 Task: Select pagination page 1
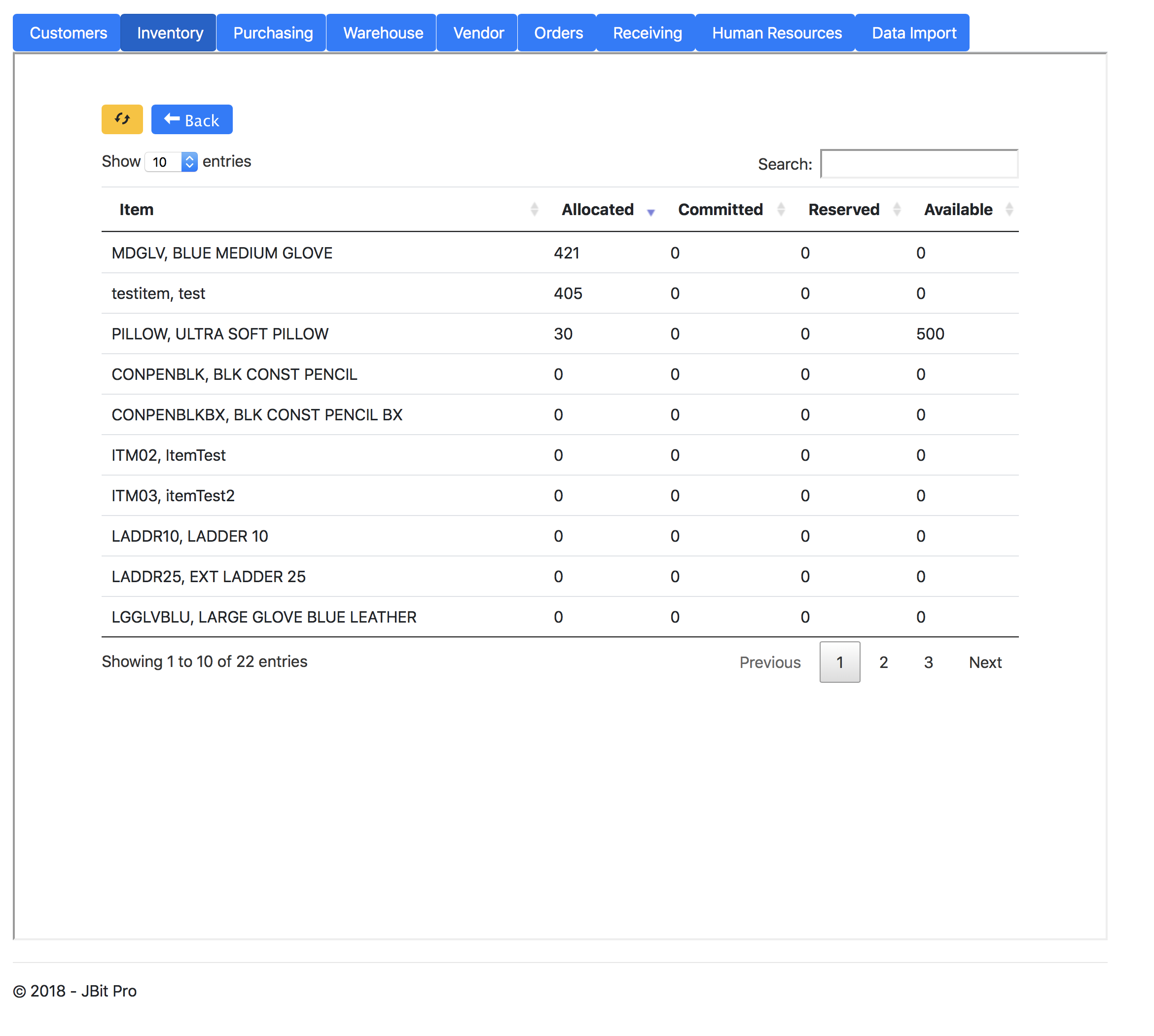pyautogui.click(x=839, y=662)
